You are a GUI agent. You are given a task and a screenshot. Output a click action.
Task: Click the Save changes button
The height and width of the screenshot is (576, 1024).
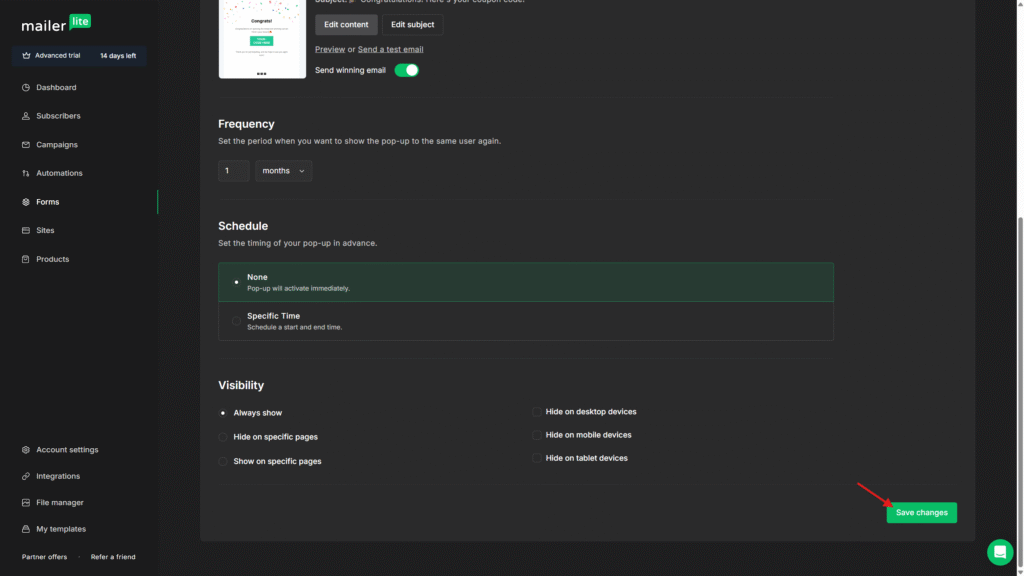(921, 513)
